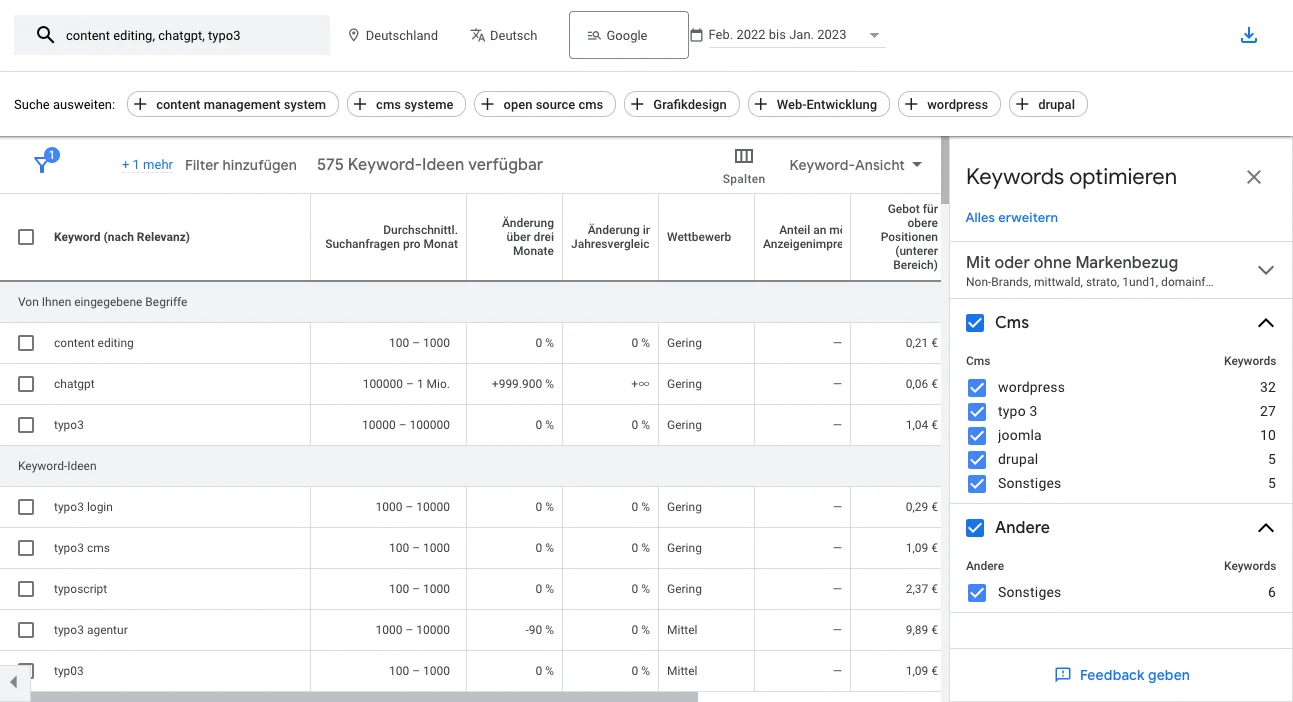
Task: Open the Keyword-Ansicht dropdown
Action: [x=856, y=165]
